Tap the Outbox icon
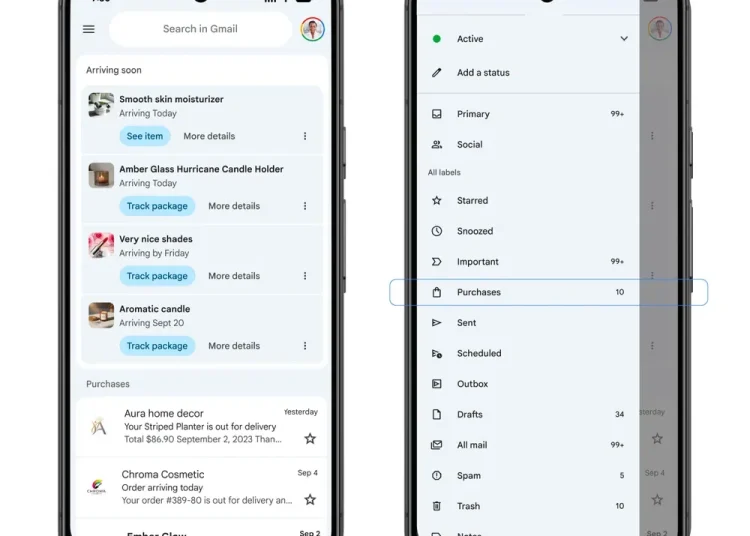Image resolution: width=750 pixels, height=536 pixels. click(x=436, y=384)
